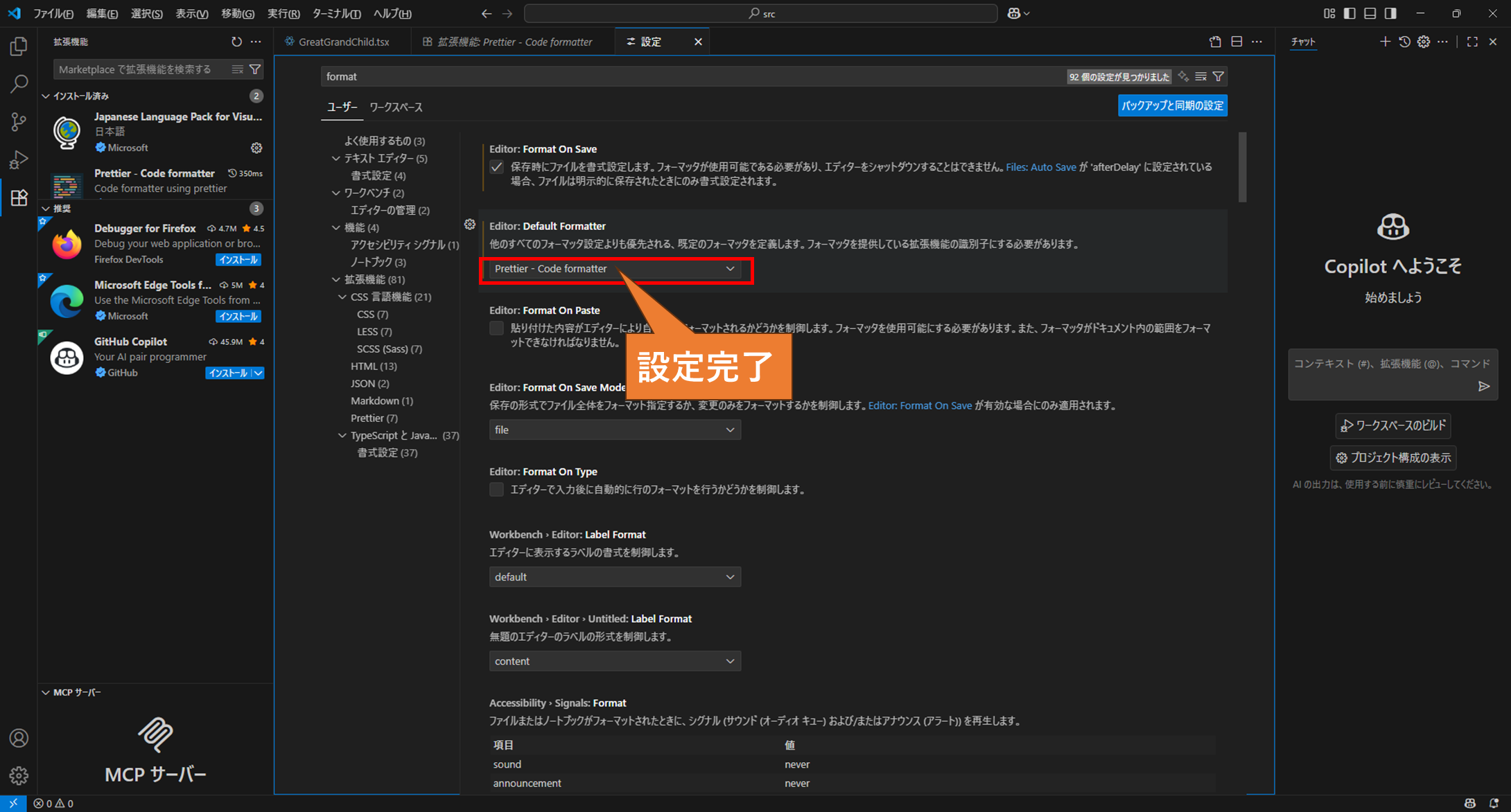Clear extension search results icon
The height and width of the screenshot is (812, 1511).
238,69
